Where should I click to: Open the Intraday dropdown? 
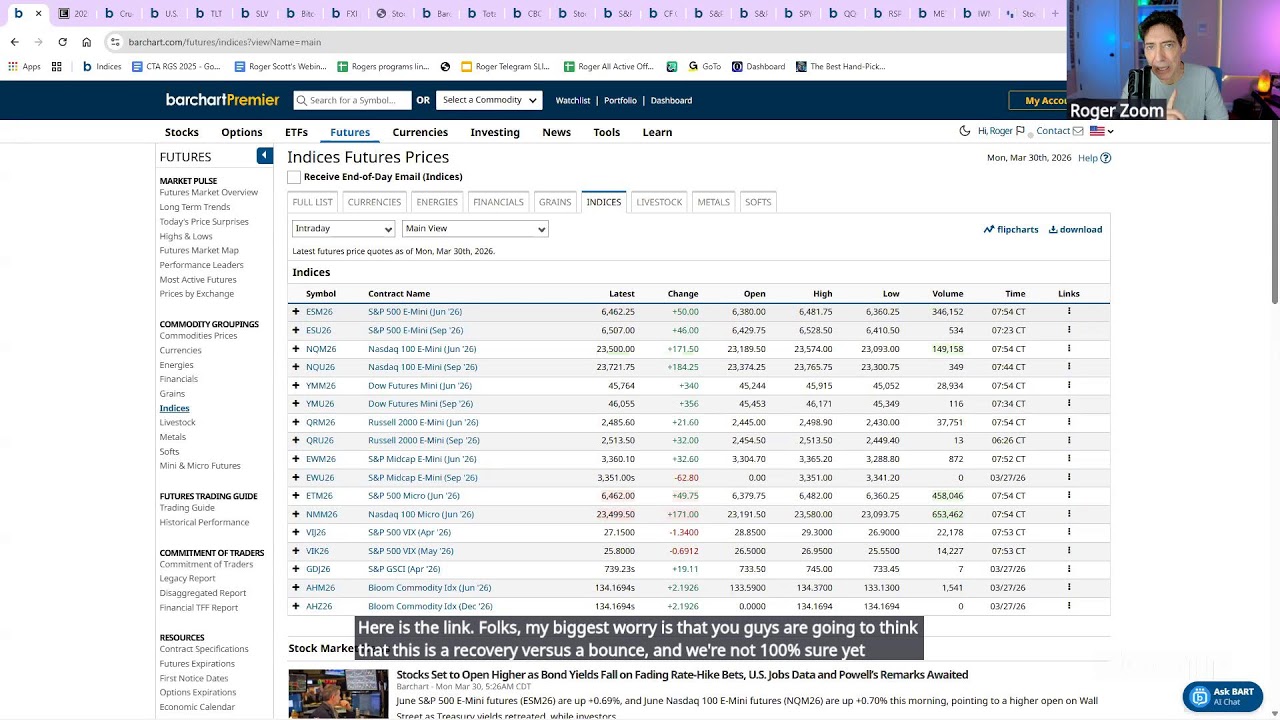[343, 229]
